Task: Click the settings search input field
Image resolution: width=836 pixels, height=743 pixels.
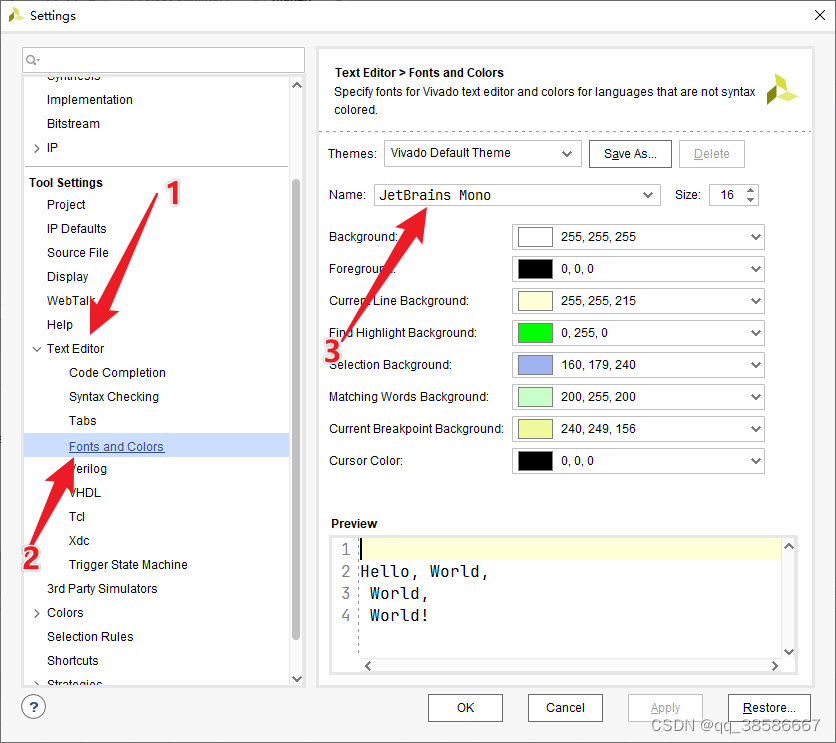Action: (163, 60)
